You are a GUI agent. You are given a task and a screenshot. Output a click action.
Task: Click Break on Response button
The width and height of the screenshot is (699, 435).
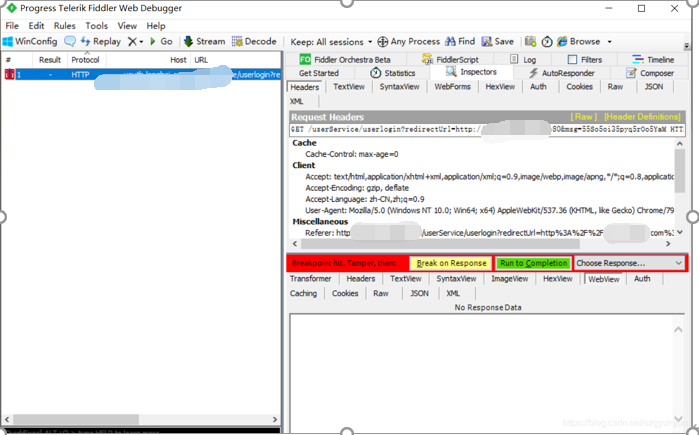(451, 263)
